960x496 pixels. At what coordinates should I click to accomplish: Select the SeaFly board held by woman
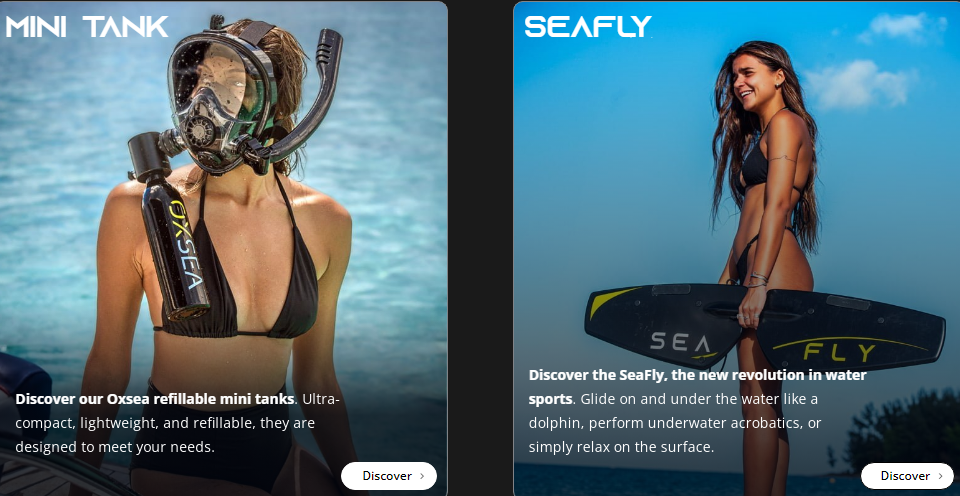[x=764, y=324]
